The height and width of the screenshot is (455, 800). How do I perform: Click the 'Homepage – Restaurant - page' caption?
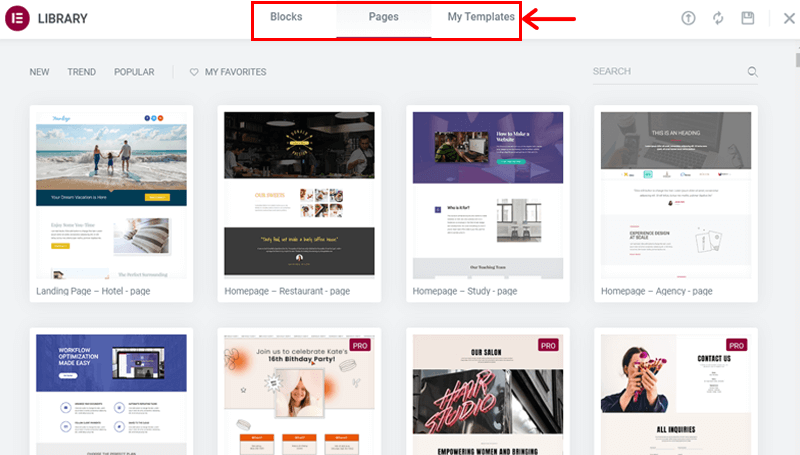(x=287, y=291)
